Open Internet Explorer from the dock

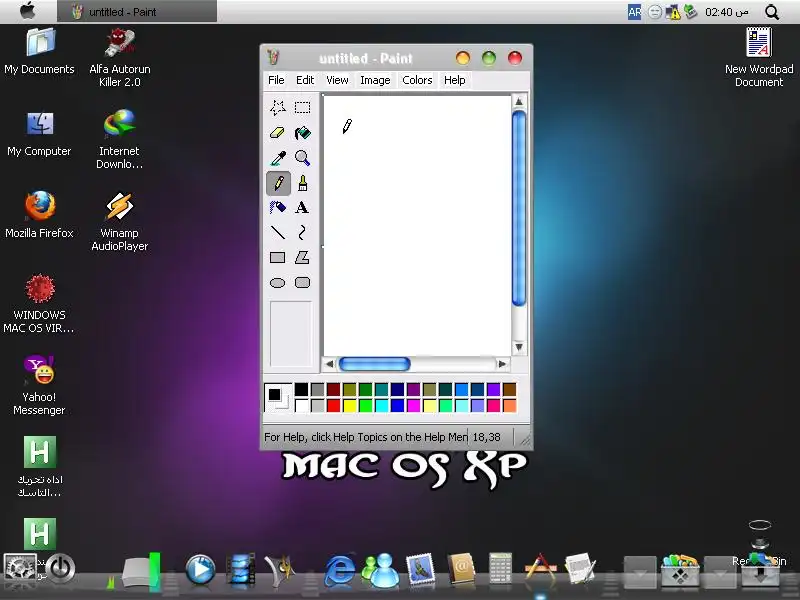339,570
